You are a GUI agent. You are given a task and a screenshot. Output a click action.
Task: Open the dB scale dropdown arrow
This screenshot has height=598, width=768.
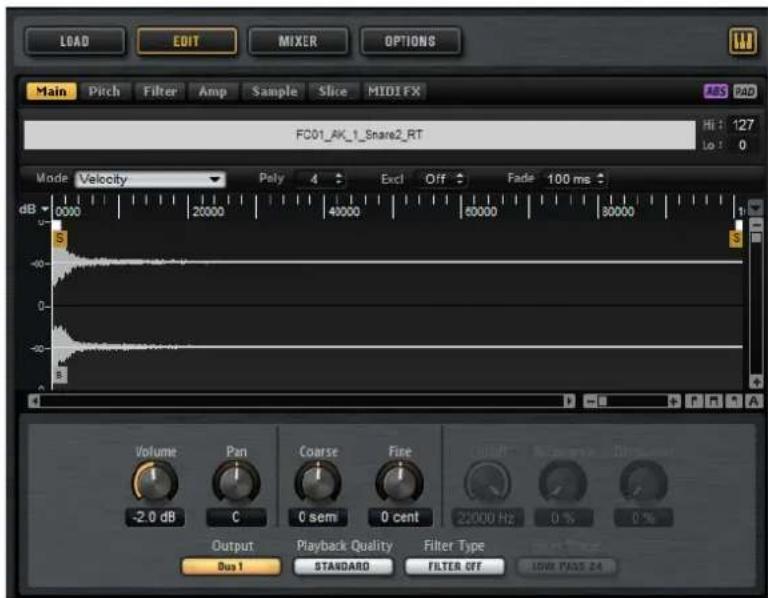45,210
